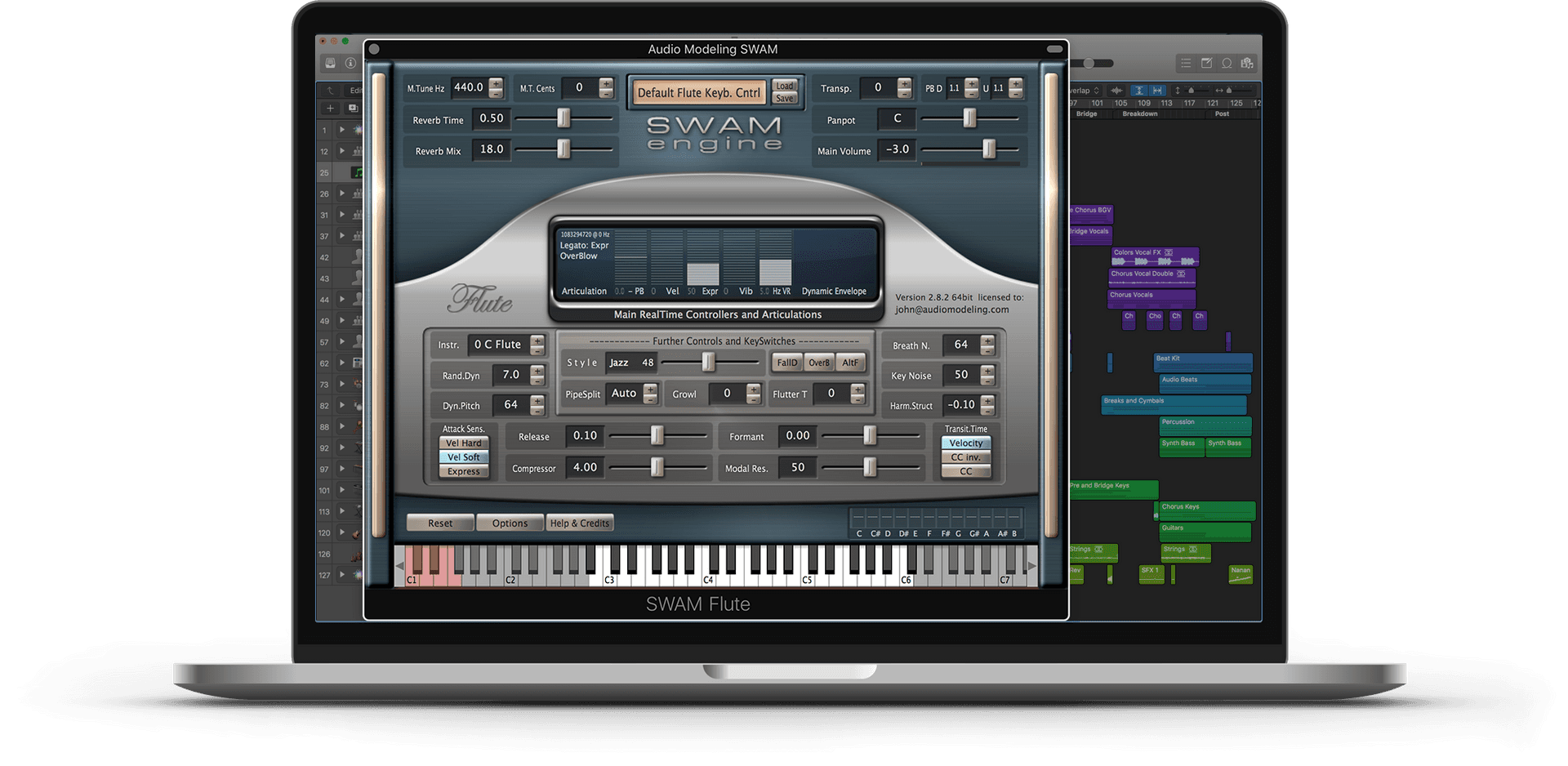This screenshot has width=1568, height=766.
Task: Click the horizontal zoom arrows icon in Logic
Action: point(1219,91)
